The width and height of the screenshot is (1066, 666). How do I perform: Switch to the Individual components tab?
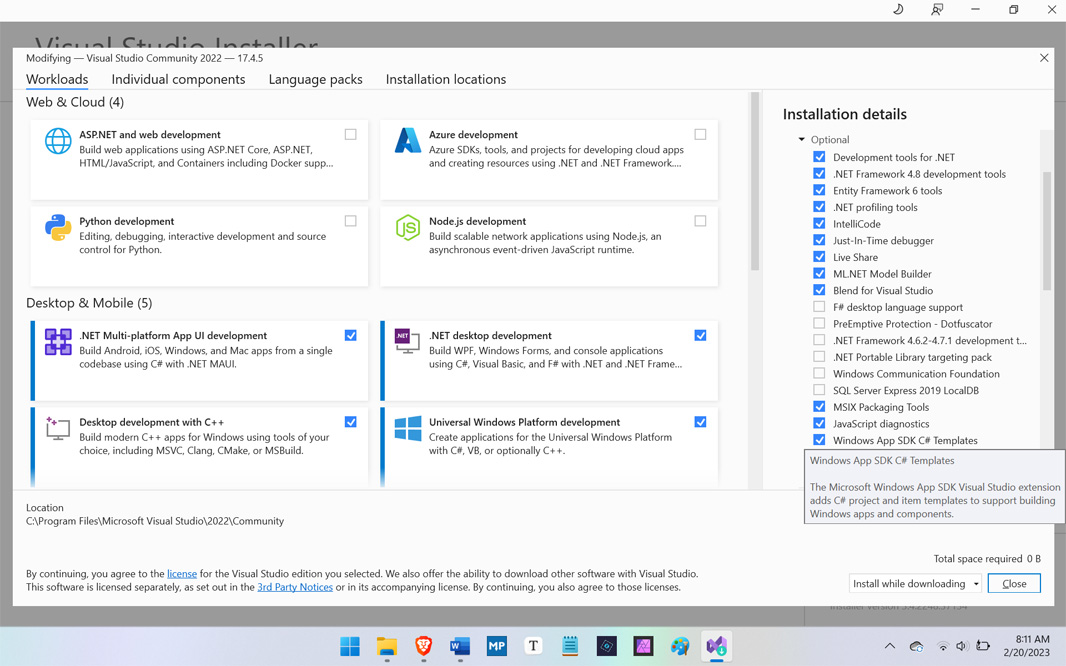tap(178, 79)
